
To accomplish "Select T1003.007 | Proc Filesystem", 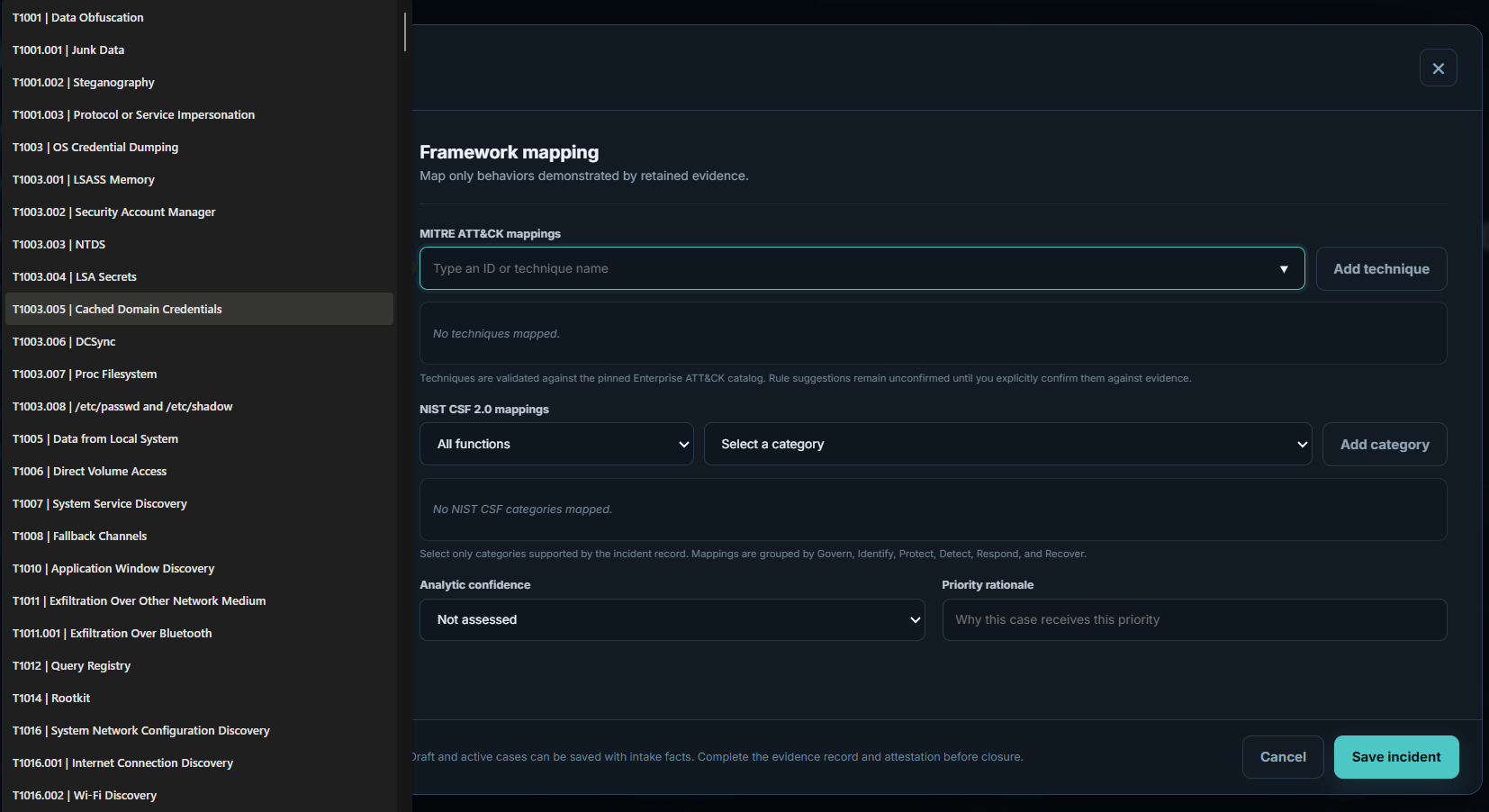I will pyautogui.click(x=199, y=374).
